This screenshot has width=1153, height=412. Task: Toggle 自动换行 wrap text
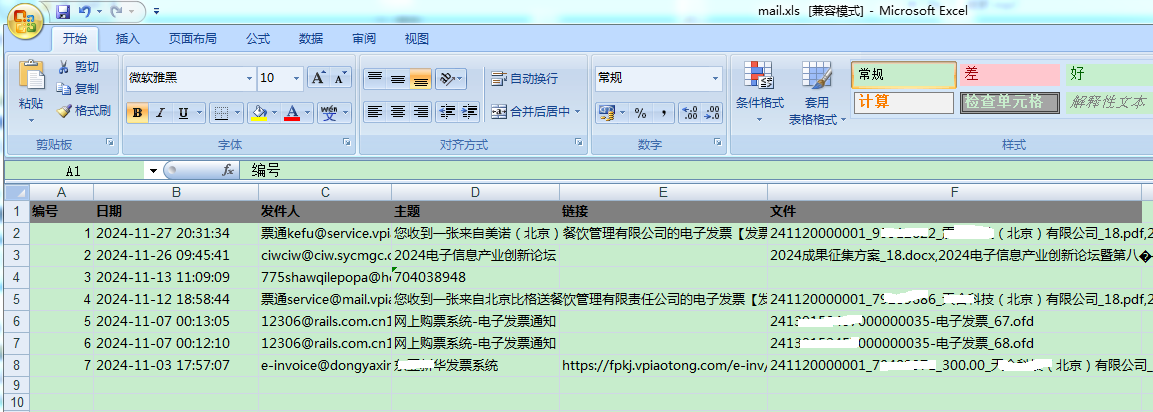click(525, 78)
